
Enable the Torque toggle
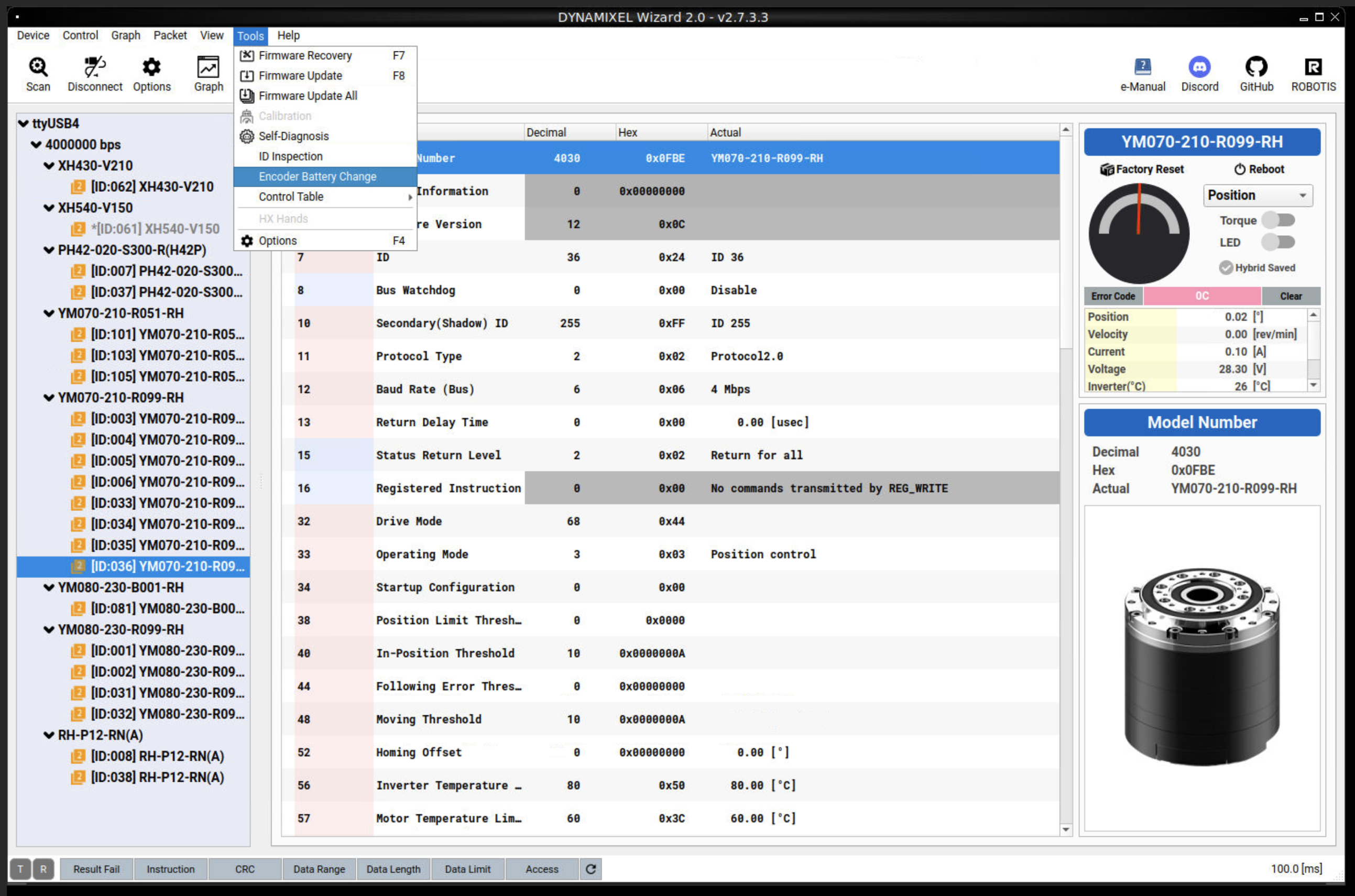[x=1280, y=221]
